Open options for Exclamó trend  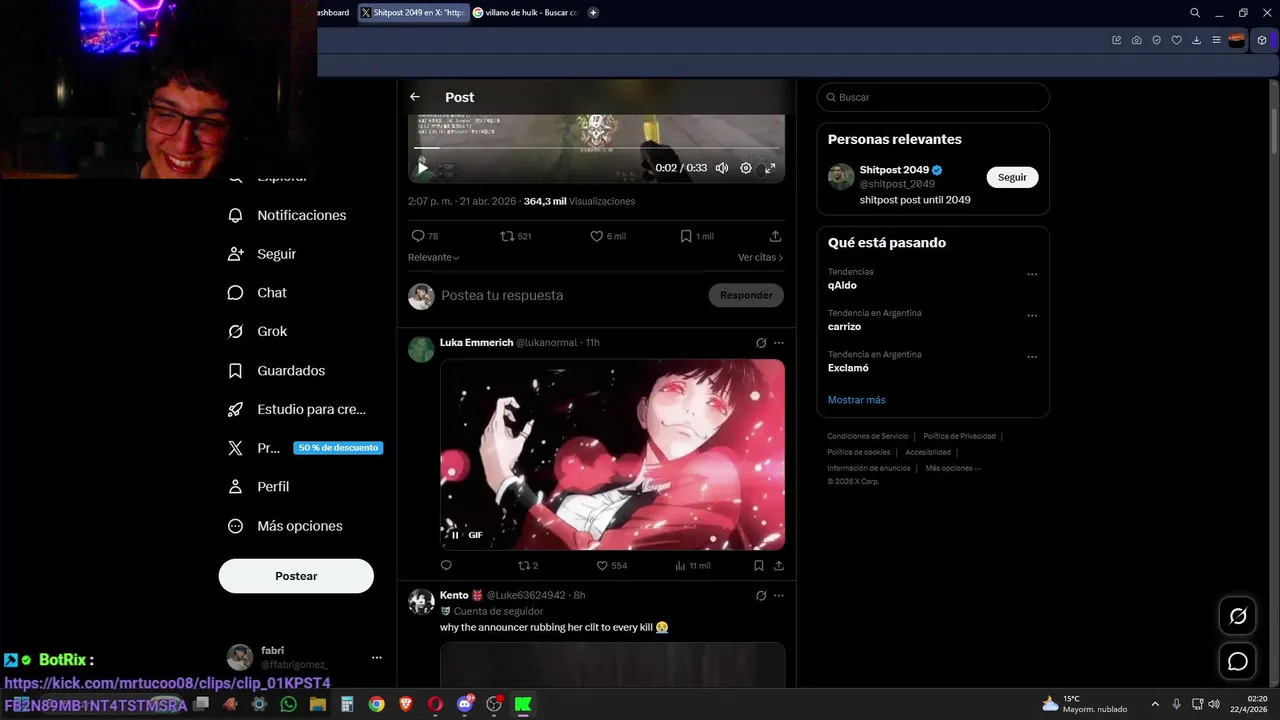[1032, 357]
